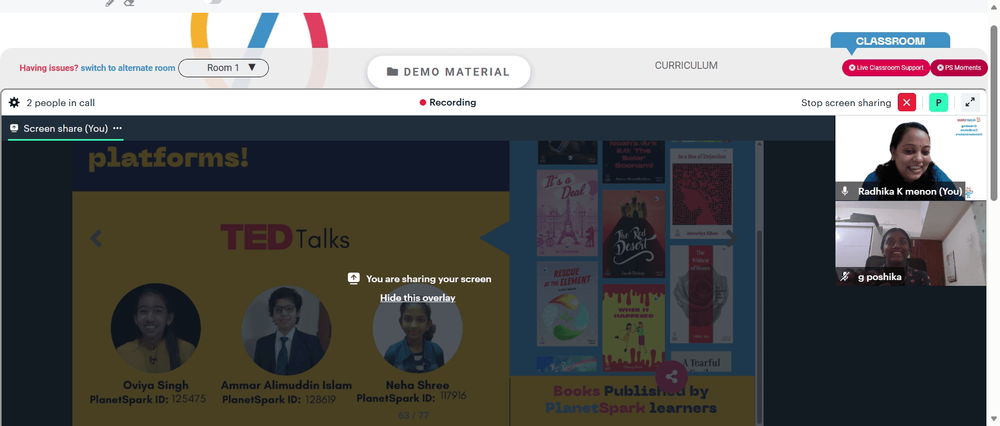
Task: Click the page scrollbar's down arrow
Action: [x=994, y=419]
